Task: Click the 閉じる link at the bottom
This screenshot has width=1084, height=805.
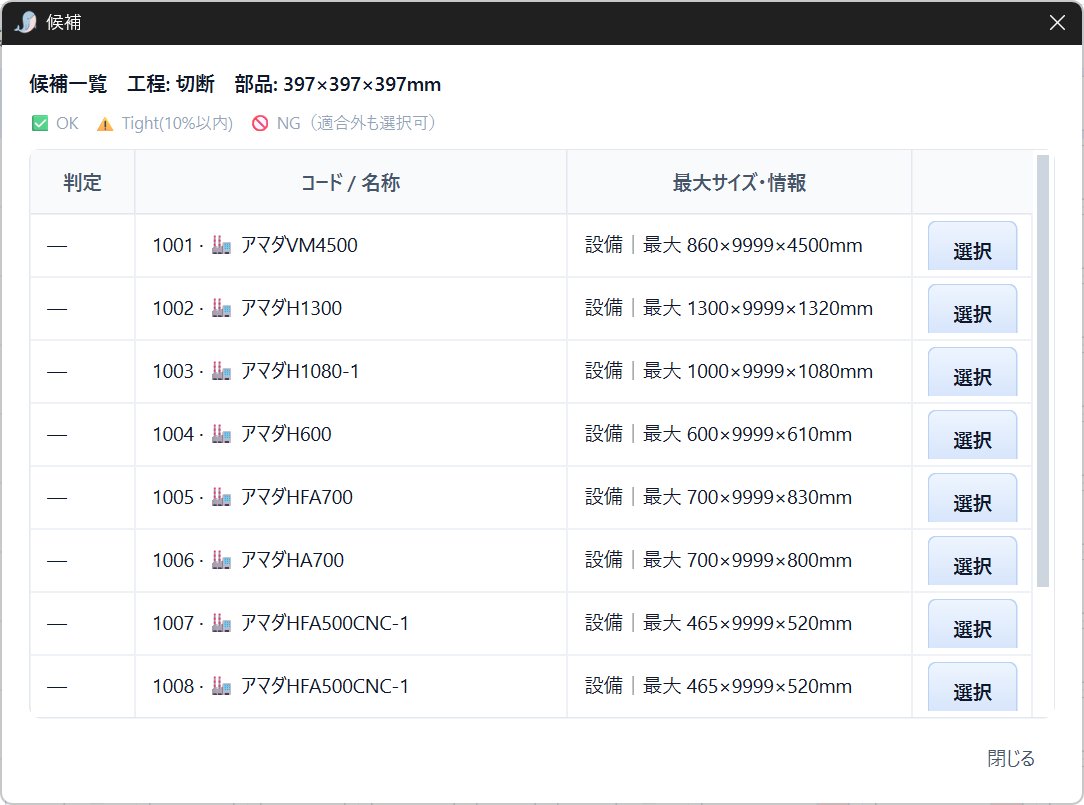Action: (x=1011, y=758)
